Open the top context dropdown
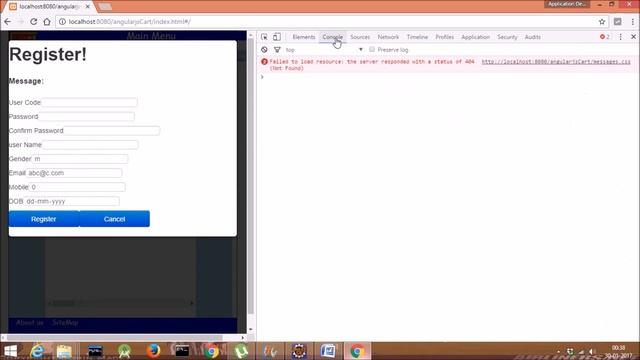 click(x=324, y=49)
